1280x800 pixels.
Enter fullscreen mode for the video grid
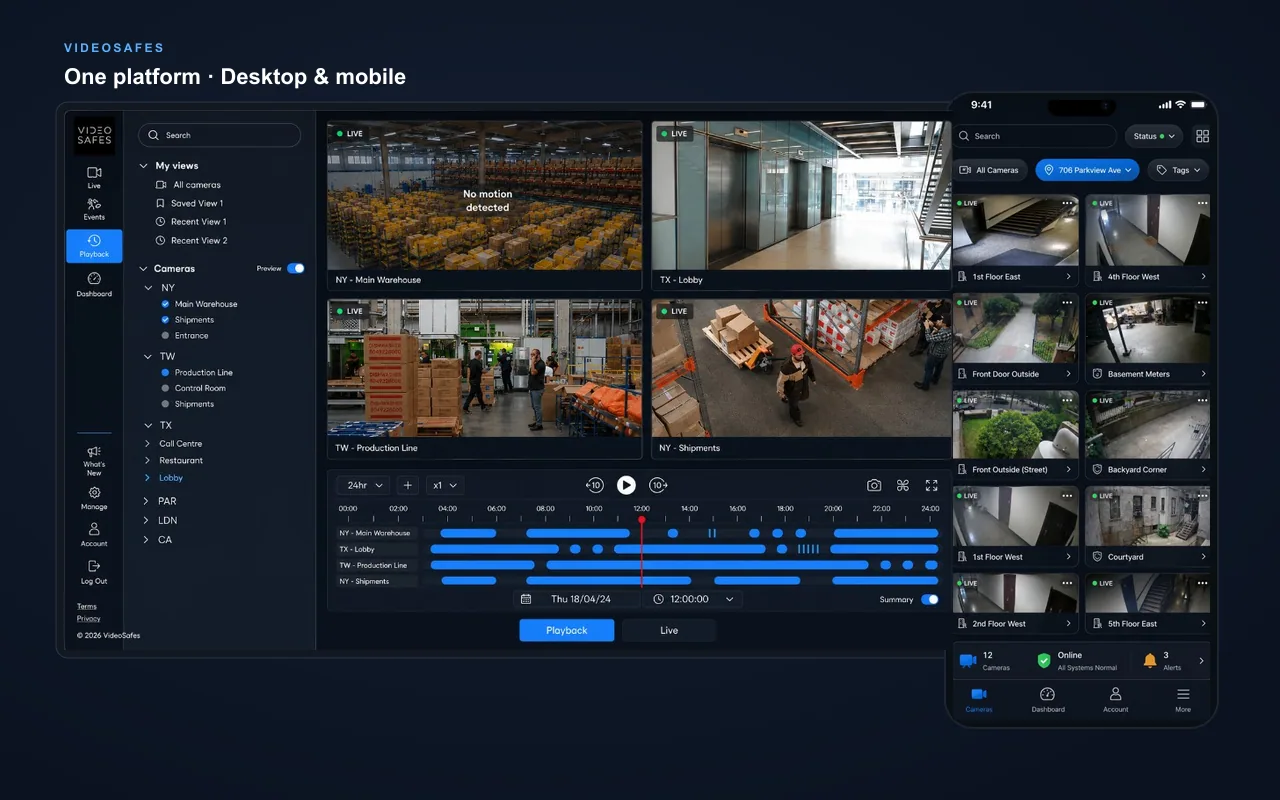point(931,485)
